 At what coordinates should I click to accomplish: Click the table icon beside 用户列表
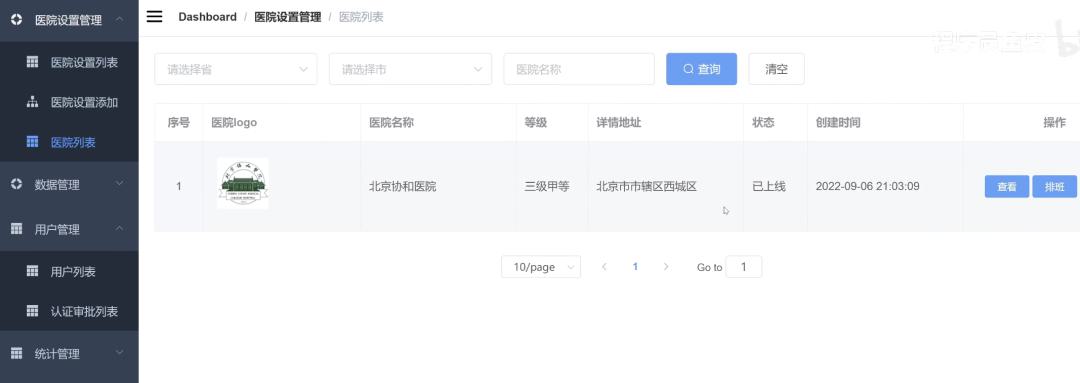click(32, 271)
